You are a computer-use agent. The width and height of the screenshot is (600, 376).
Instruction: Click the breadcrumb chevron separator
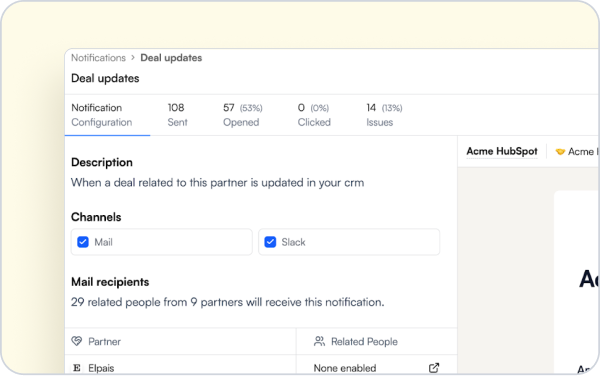point(133,57)
